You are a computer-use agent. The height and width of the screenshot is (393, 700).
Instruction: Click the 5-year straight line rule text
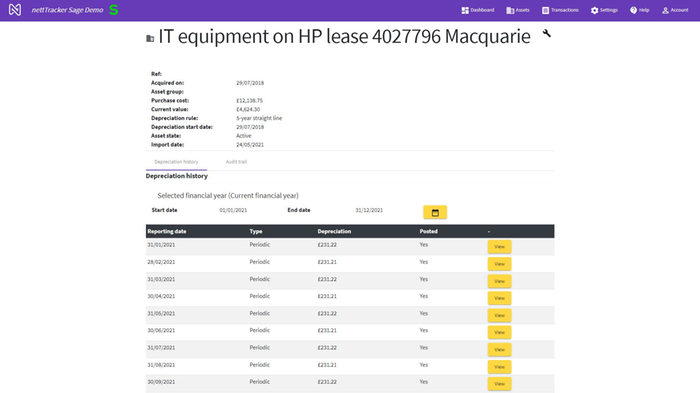click(x=259, y=118)
